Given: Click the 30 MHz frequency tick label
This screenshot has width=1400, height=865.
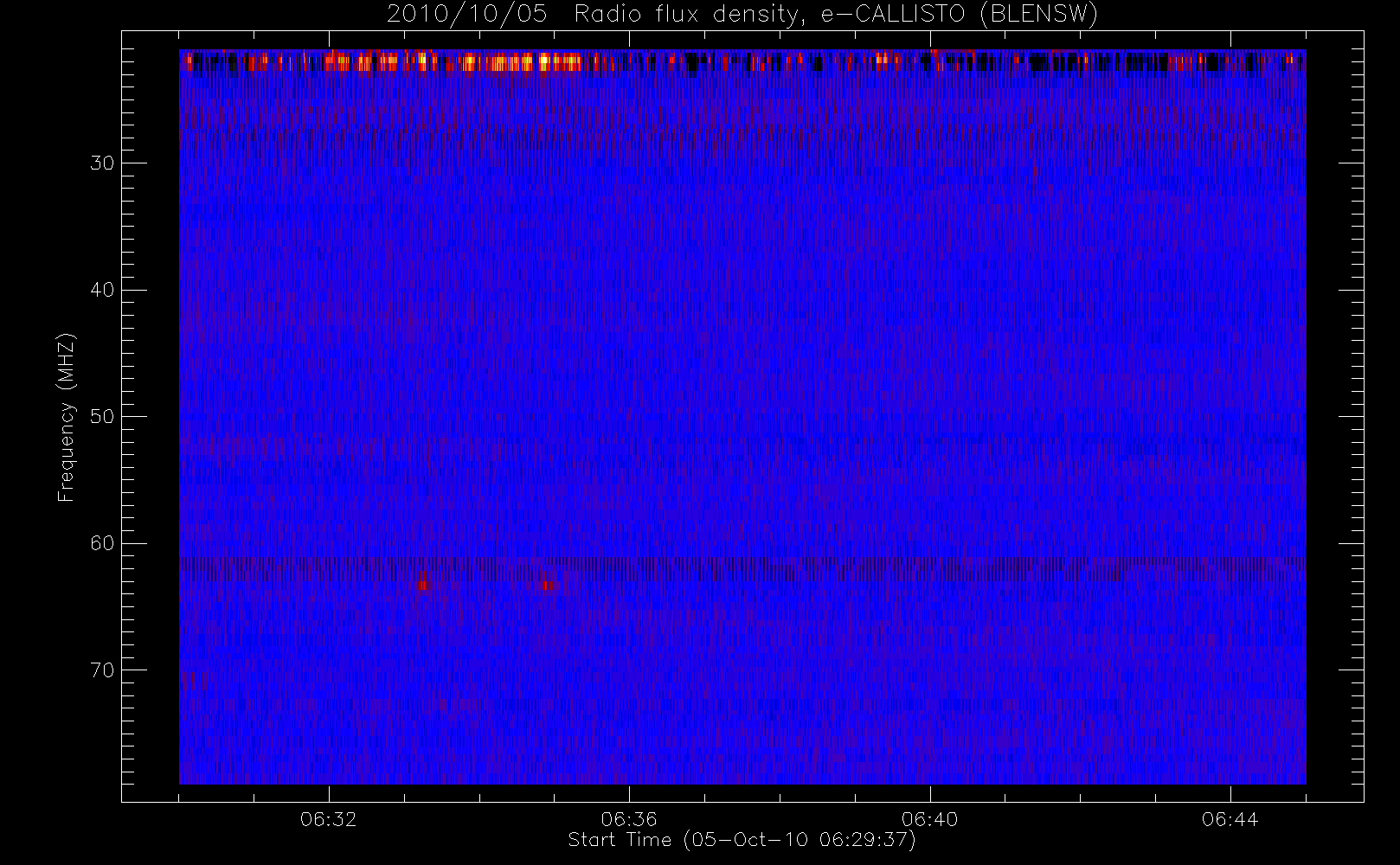Looking at the screenshot, I should point(101,163).
